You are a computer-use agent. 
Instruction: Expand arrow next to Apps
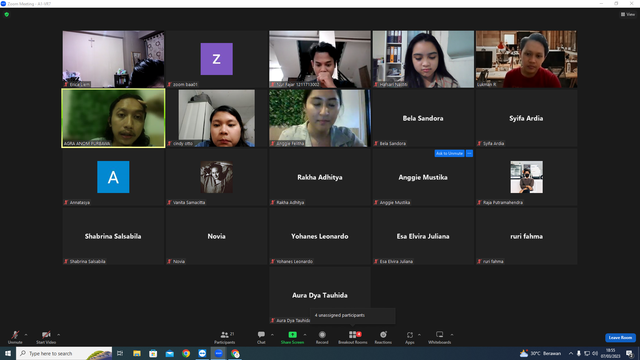pos(419,335)
